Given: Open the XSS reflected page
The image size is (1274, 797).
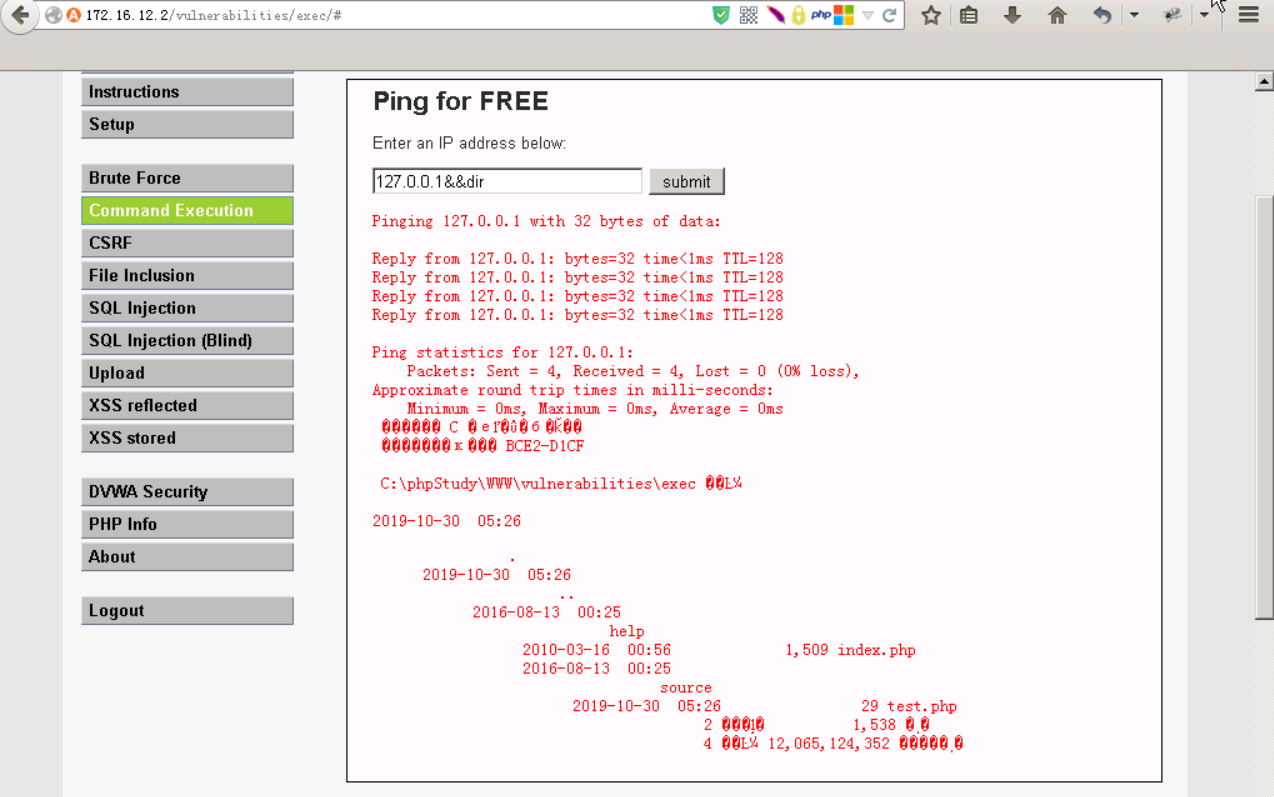Looking at the screenshot, I should [187, 406].
